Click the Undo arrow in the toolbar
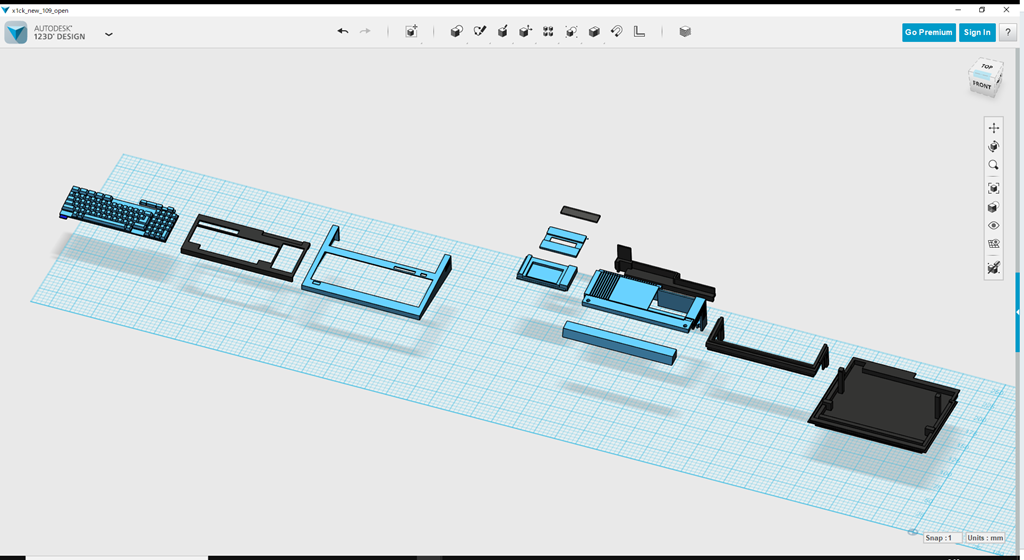 pyautogui.click(x=343, y=32)
